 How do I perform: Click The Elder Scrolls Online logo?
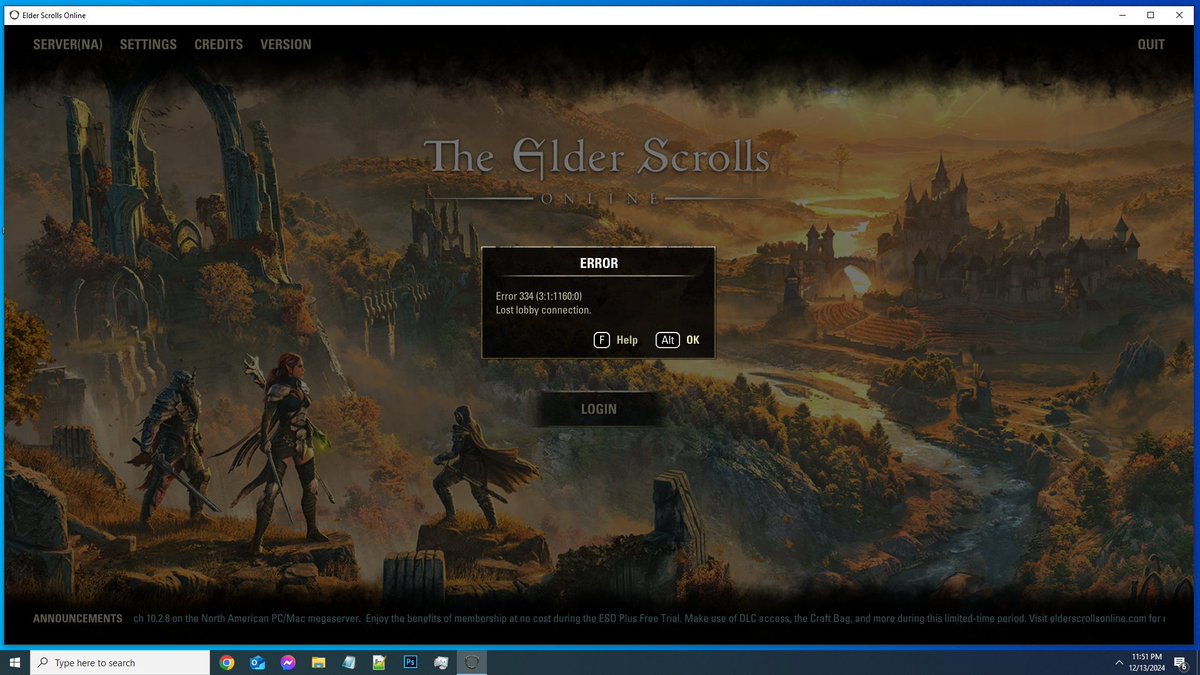[598, 172]
